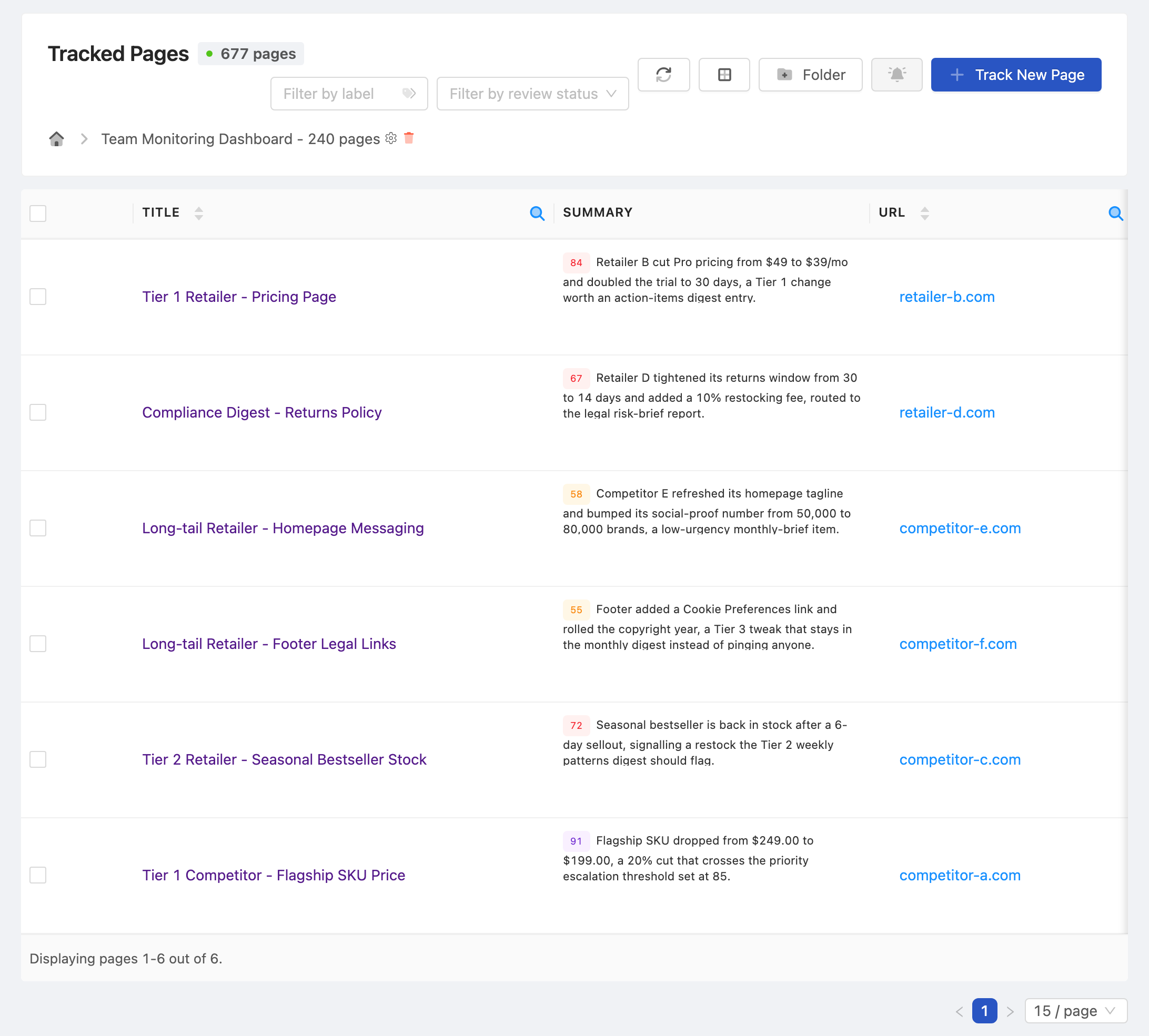
Task: Open folder settings gear icon
Action: (390, 138)
